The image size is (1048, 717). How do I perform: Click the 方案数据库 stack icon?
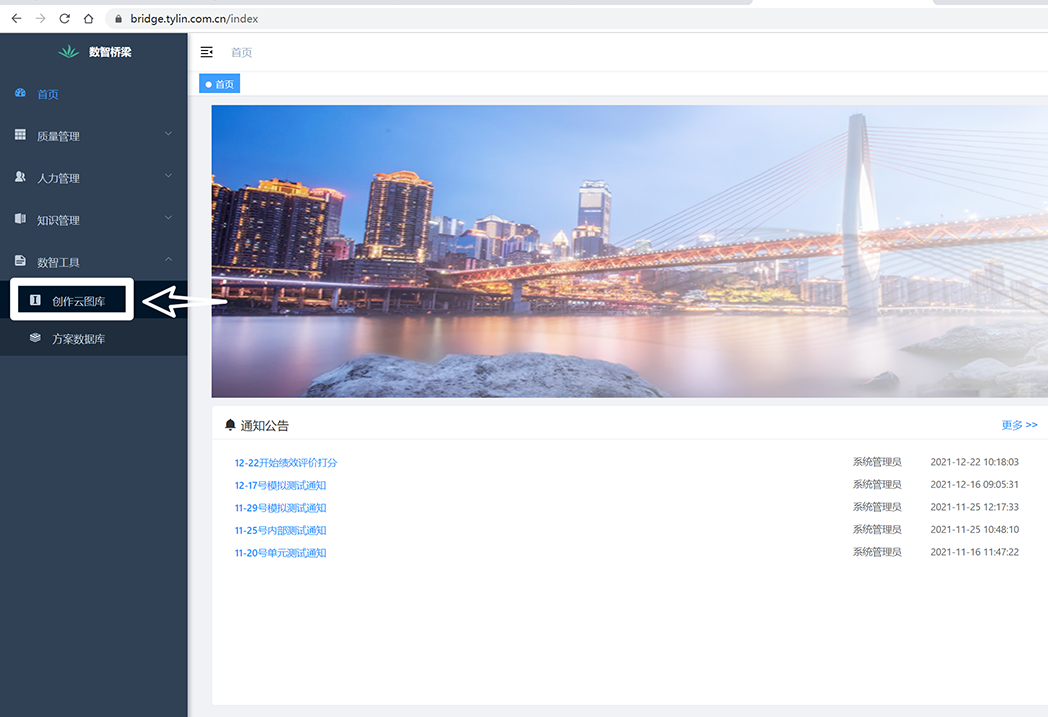35,338
